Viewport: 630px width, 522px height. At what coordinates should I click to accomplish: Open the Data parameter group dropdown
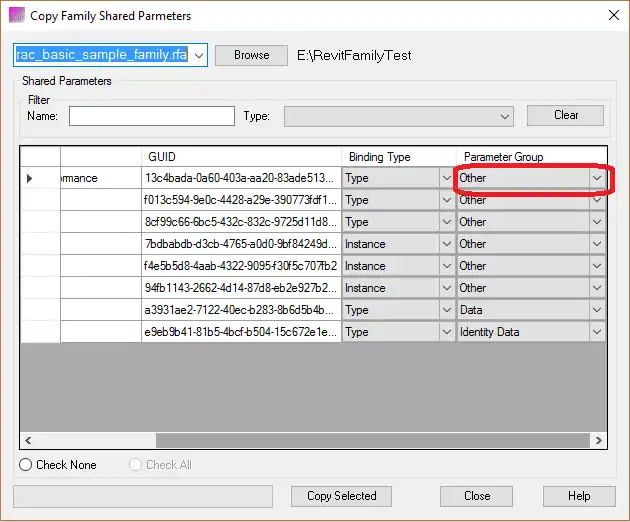597,311
